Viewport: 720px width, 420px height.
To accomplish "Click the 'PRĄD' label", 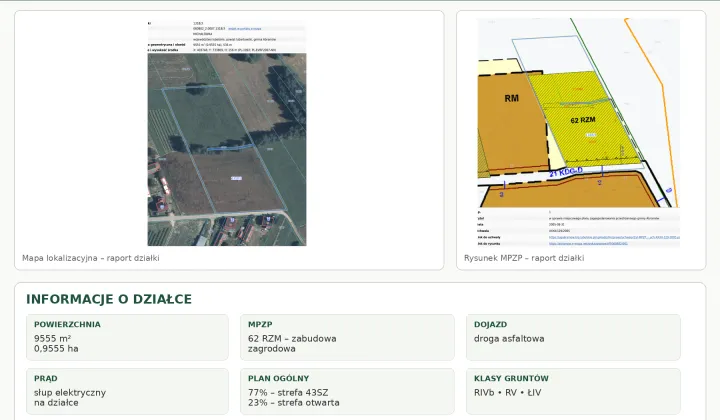I will [45, 379].
